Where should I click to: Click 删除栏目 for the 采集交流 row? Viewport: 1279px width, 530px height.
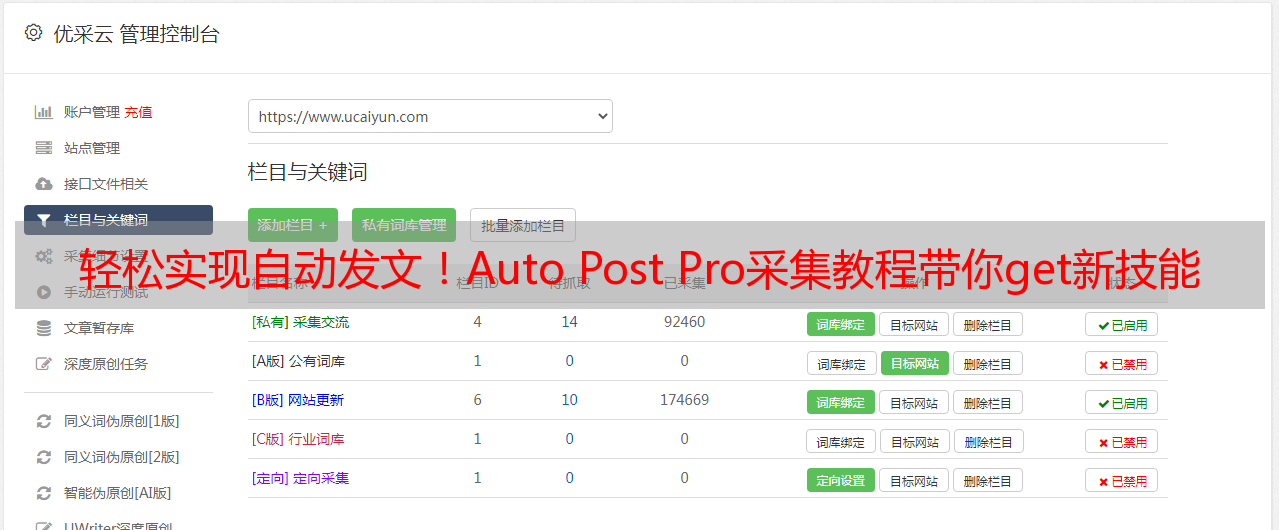pos(987,324)
